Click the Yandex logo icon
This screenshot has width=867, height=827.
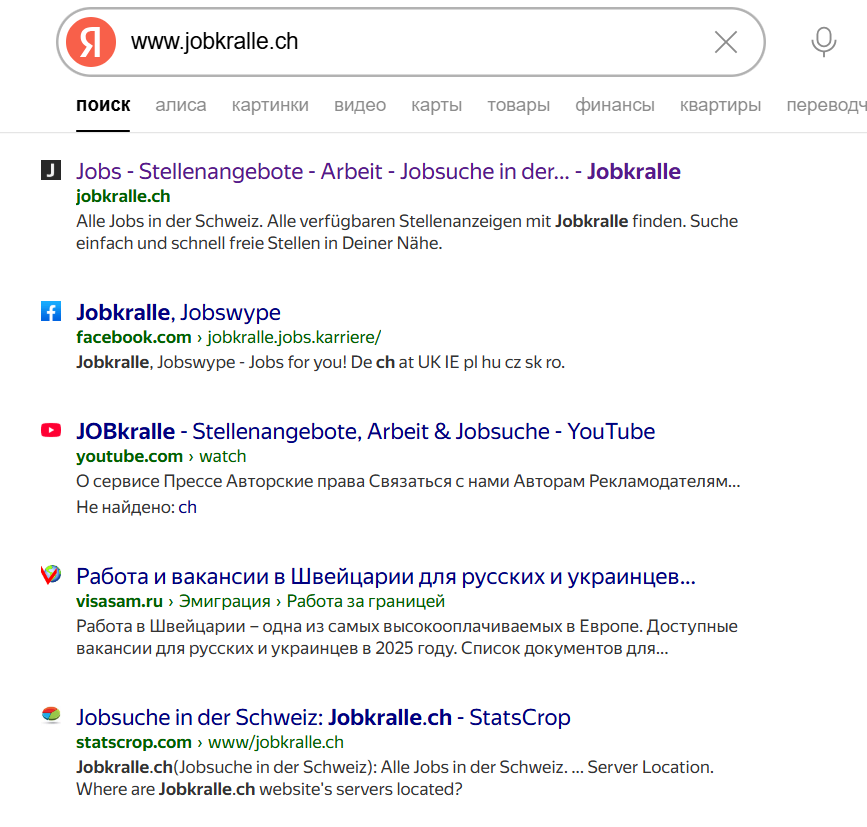point(91,42)
